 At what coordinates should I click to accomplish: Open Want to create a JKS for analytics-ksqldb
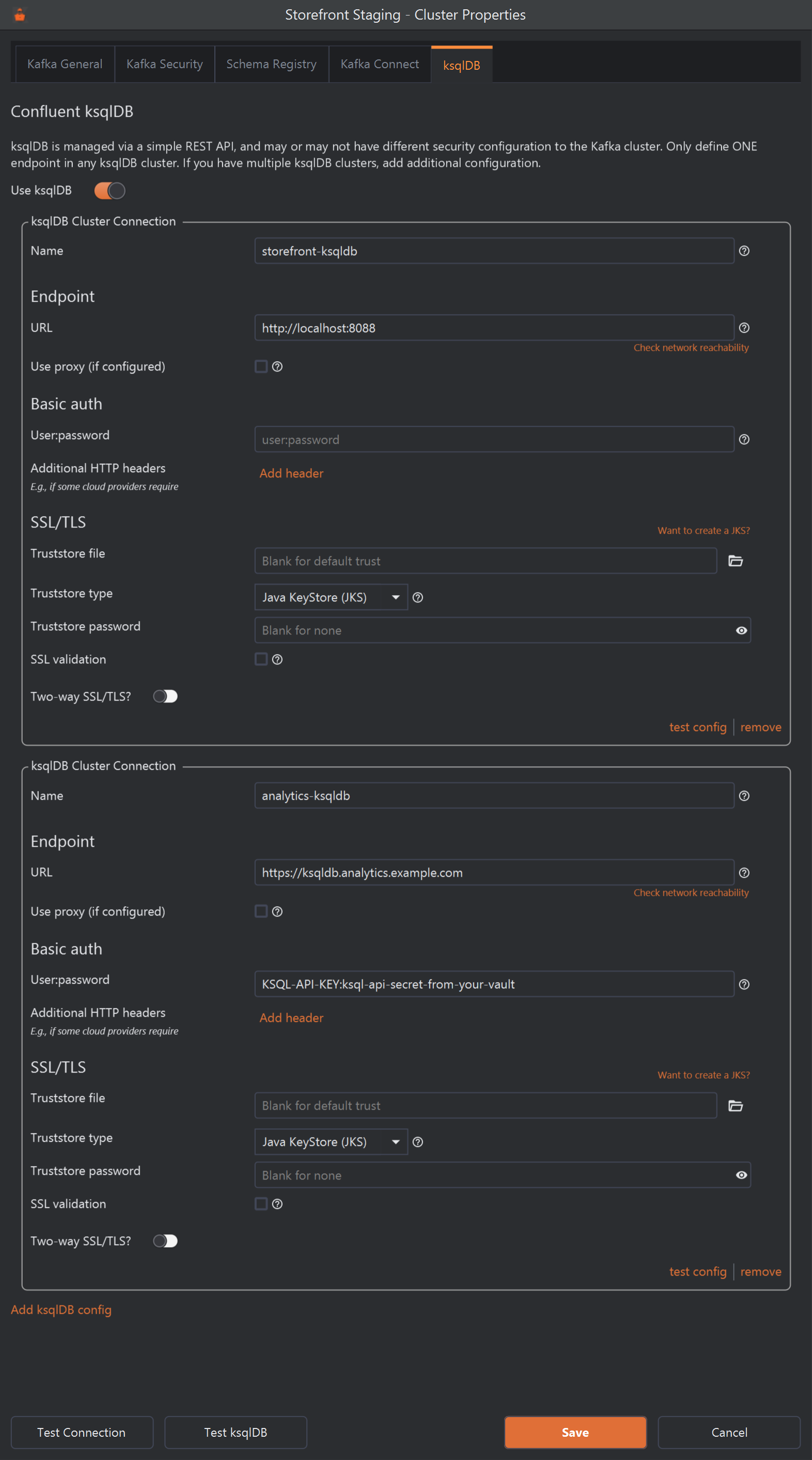pyautogui.click(x=703, y=1075)
